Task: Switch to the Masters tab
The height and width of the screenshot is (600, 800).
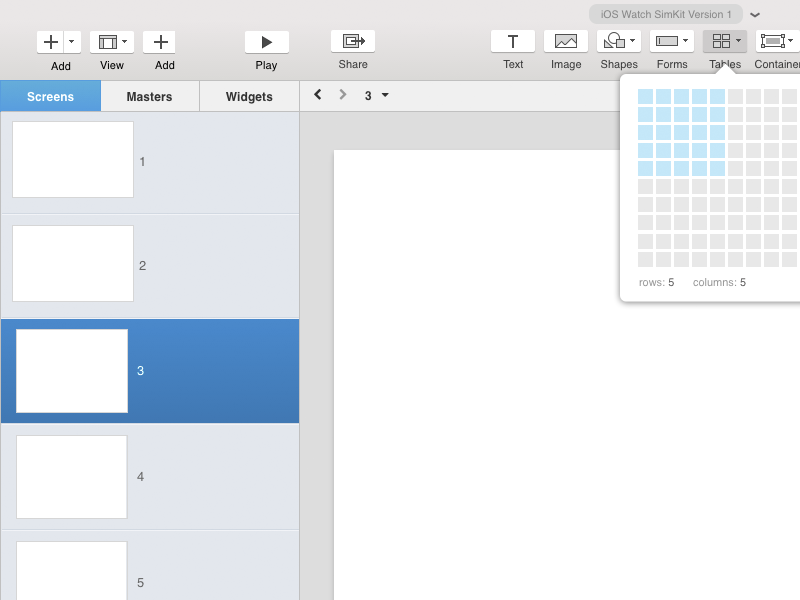Action: pyautogui.click(x=149, y=97)
